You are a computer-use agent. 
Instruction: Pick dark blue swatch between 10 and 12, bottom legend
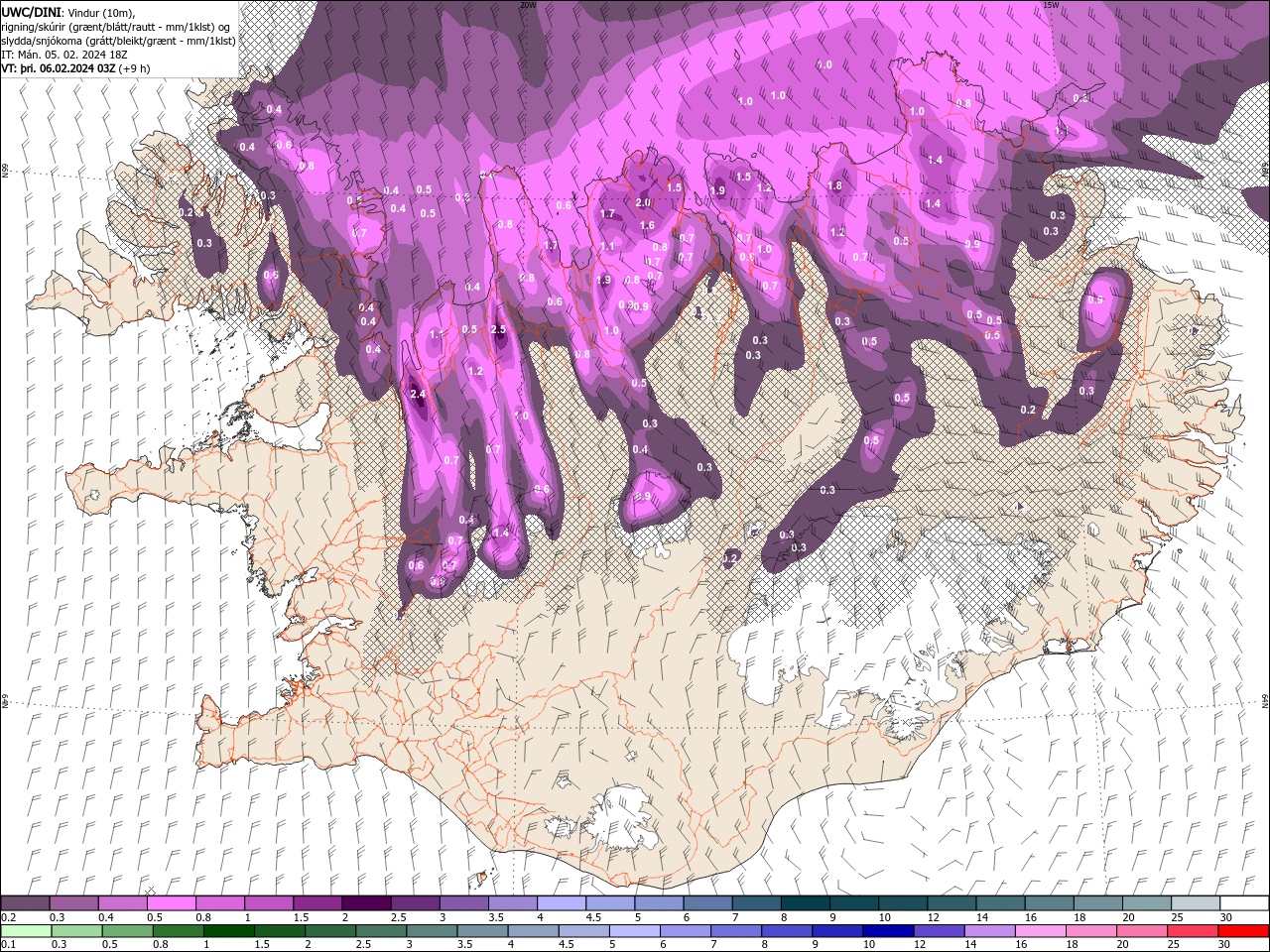(x=887, y=930)
